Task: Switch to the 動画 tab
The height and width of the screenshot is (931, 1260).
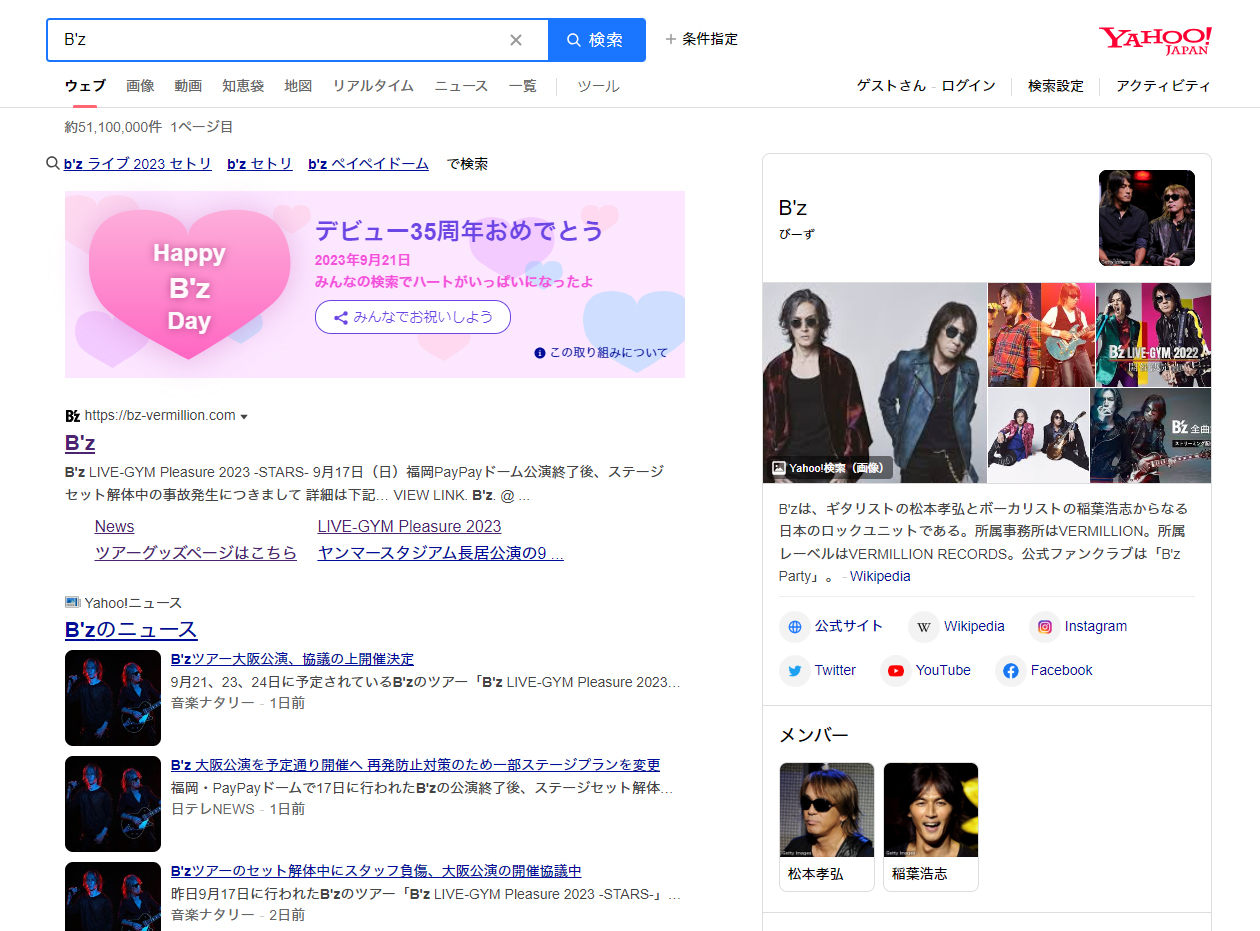Action: 188,86
